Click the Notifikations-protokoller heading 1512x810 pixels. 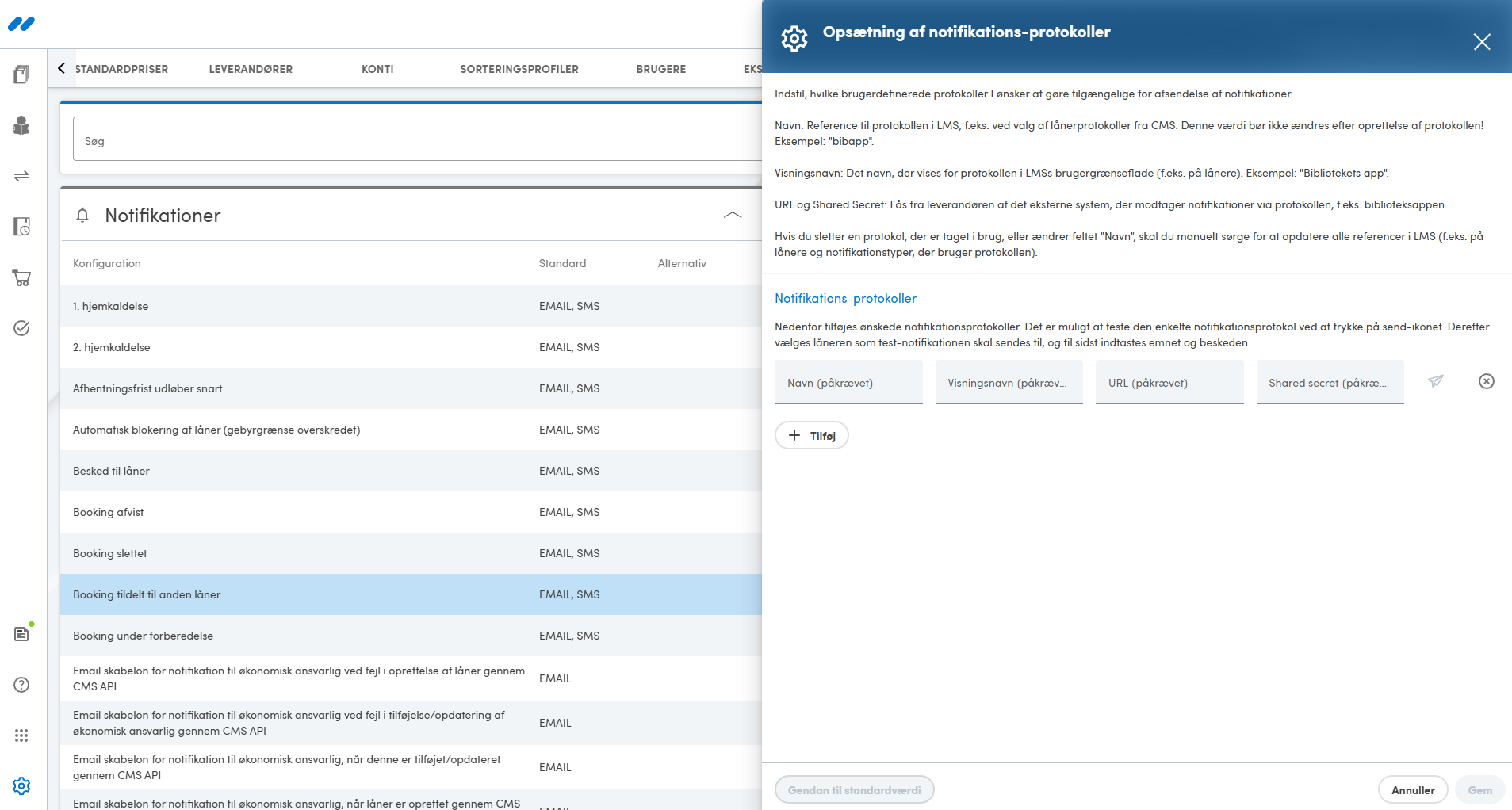tap(845, 298)
